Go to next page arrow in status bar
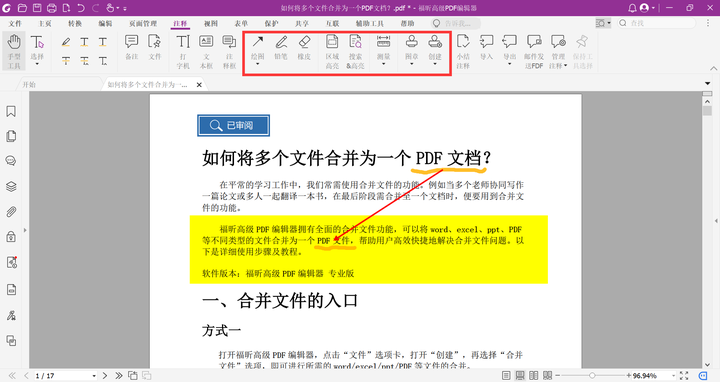This screenshot has width=720, height=382. pos(105,376)
